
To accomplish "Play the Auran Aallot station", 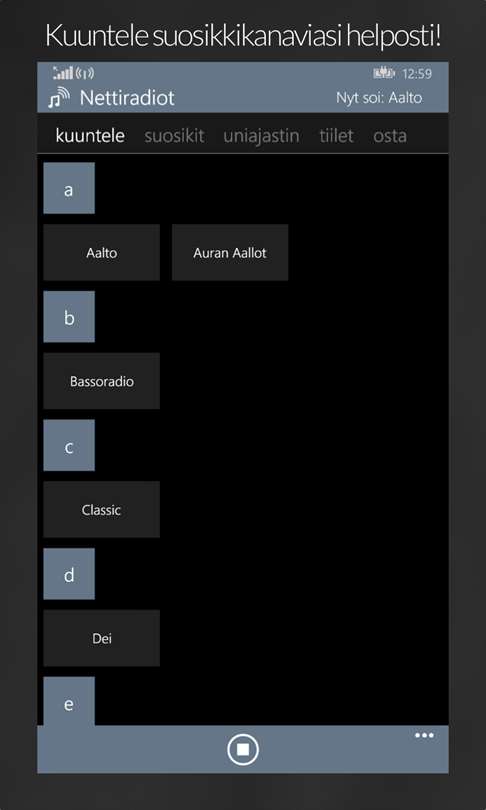I will 230,253.
